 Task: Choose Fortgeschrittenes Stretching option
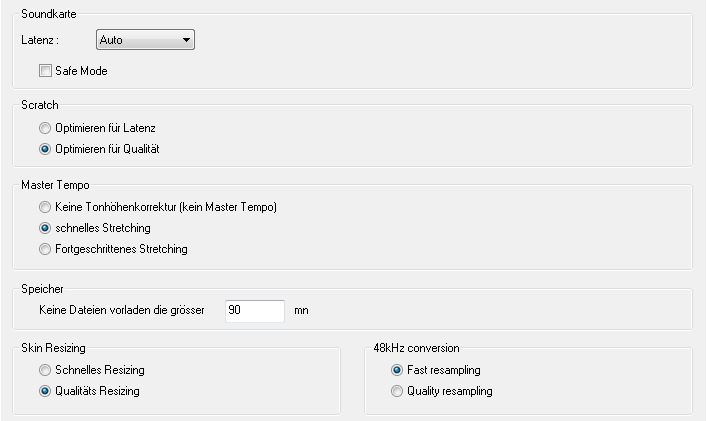pyautogui.click(x=44, y=249)
